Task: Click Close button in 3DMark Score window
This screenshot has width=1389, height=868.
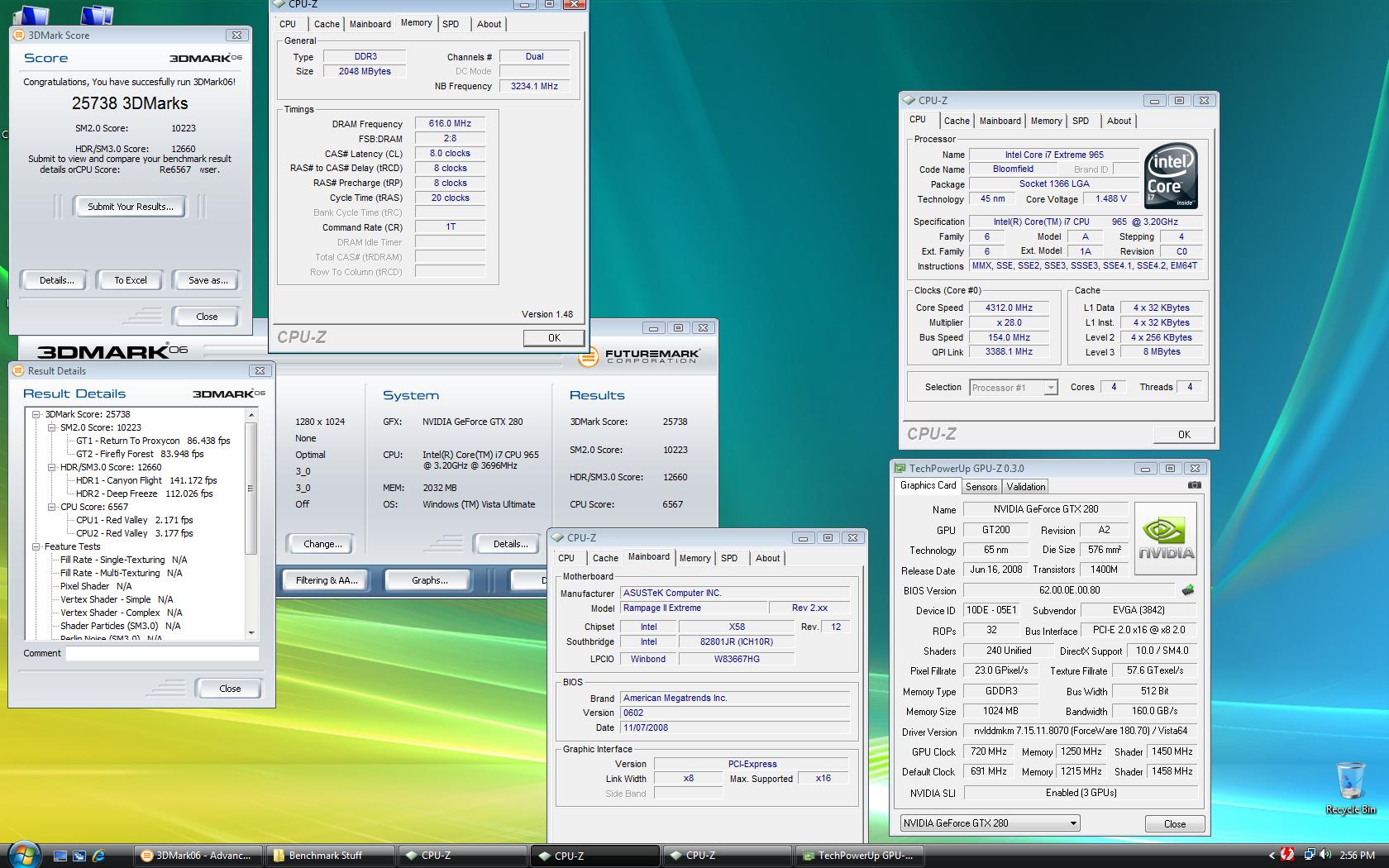Action: pos(207,317)
